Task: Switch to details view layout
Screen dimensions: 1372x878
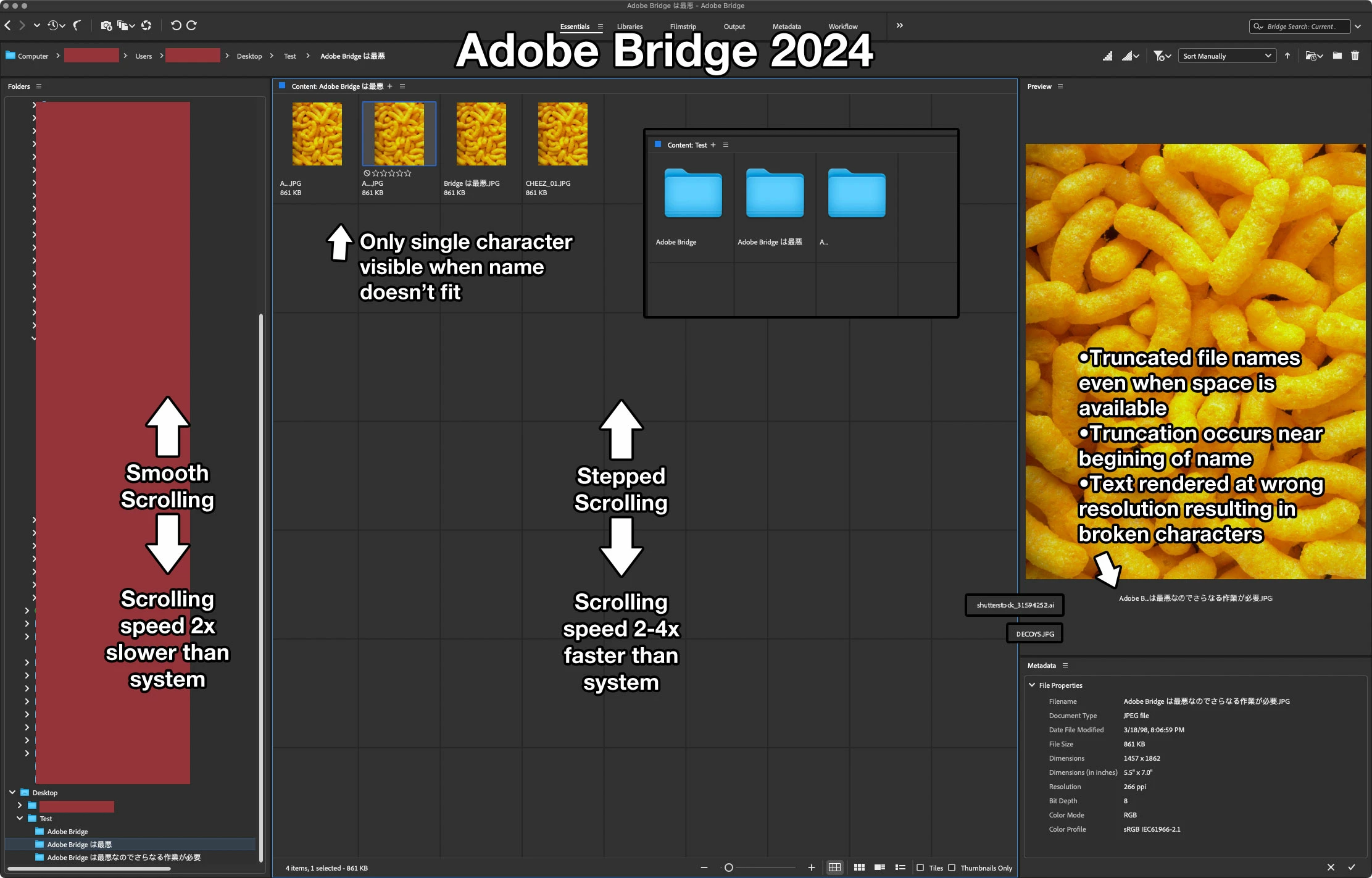Action: (x=879, y=868)
